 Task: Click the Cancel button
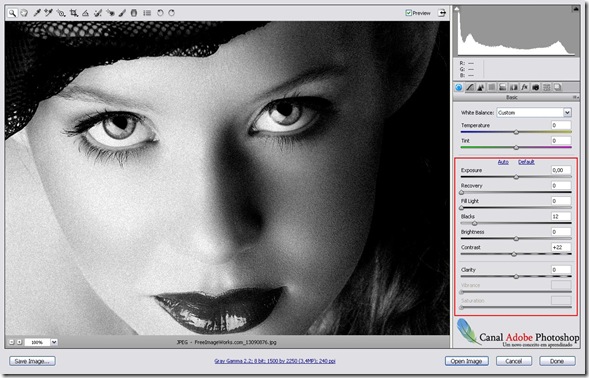pyautogui.click(x=513, y=361)
